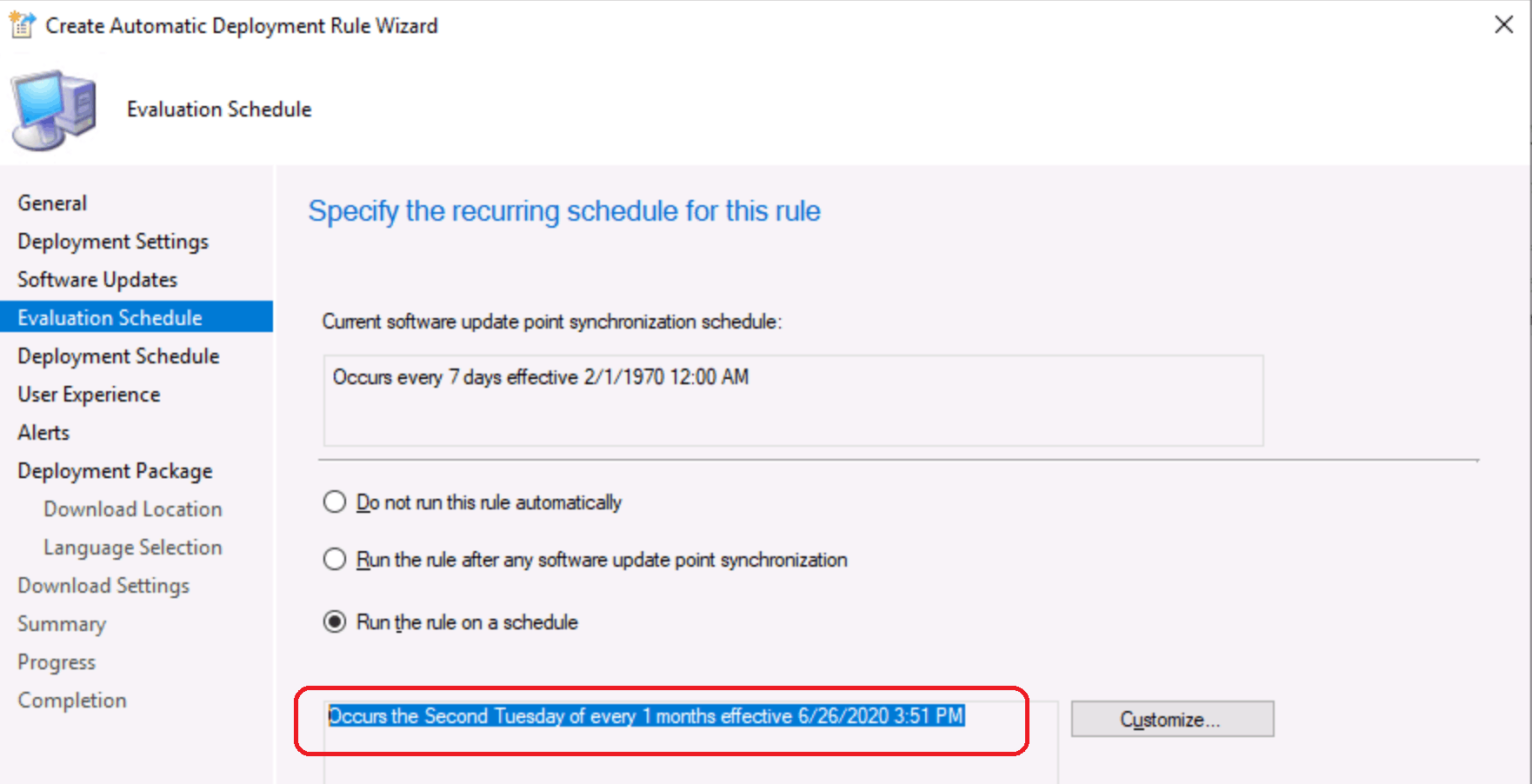Open the Software Updates step
The height and width of the screenshot is (784, 1532).
tap(97, 280)
